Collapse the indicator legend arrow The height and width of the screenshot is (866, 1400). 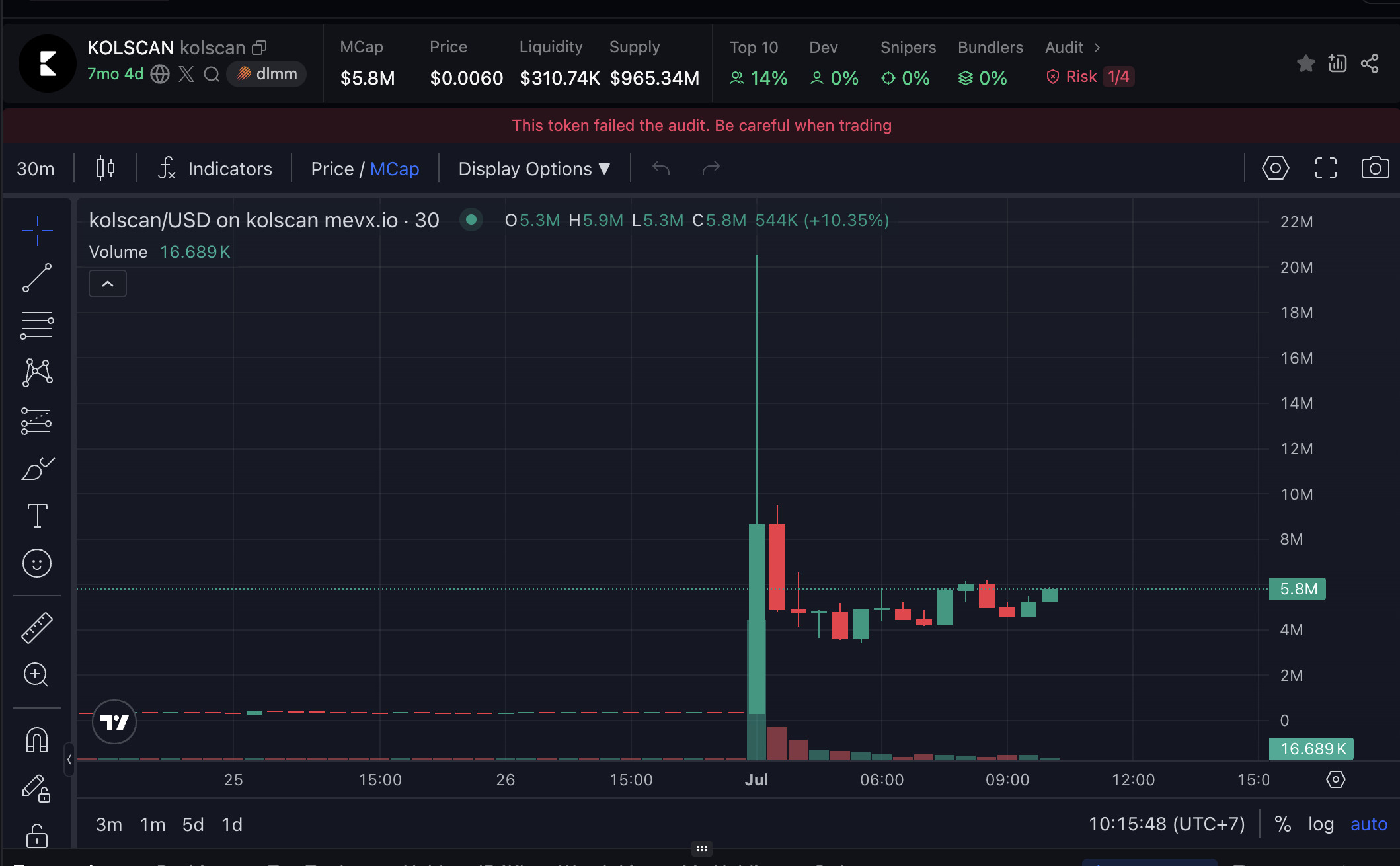(108, 284)
